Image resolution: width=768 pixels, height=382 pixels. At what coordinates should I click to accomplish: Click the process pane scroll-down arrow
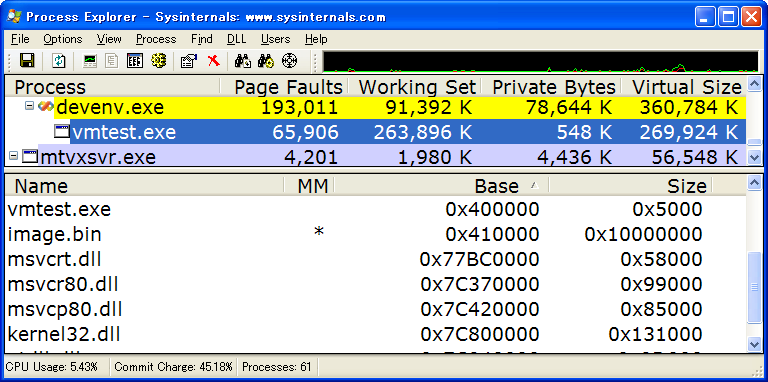[x=755, y=158]
